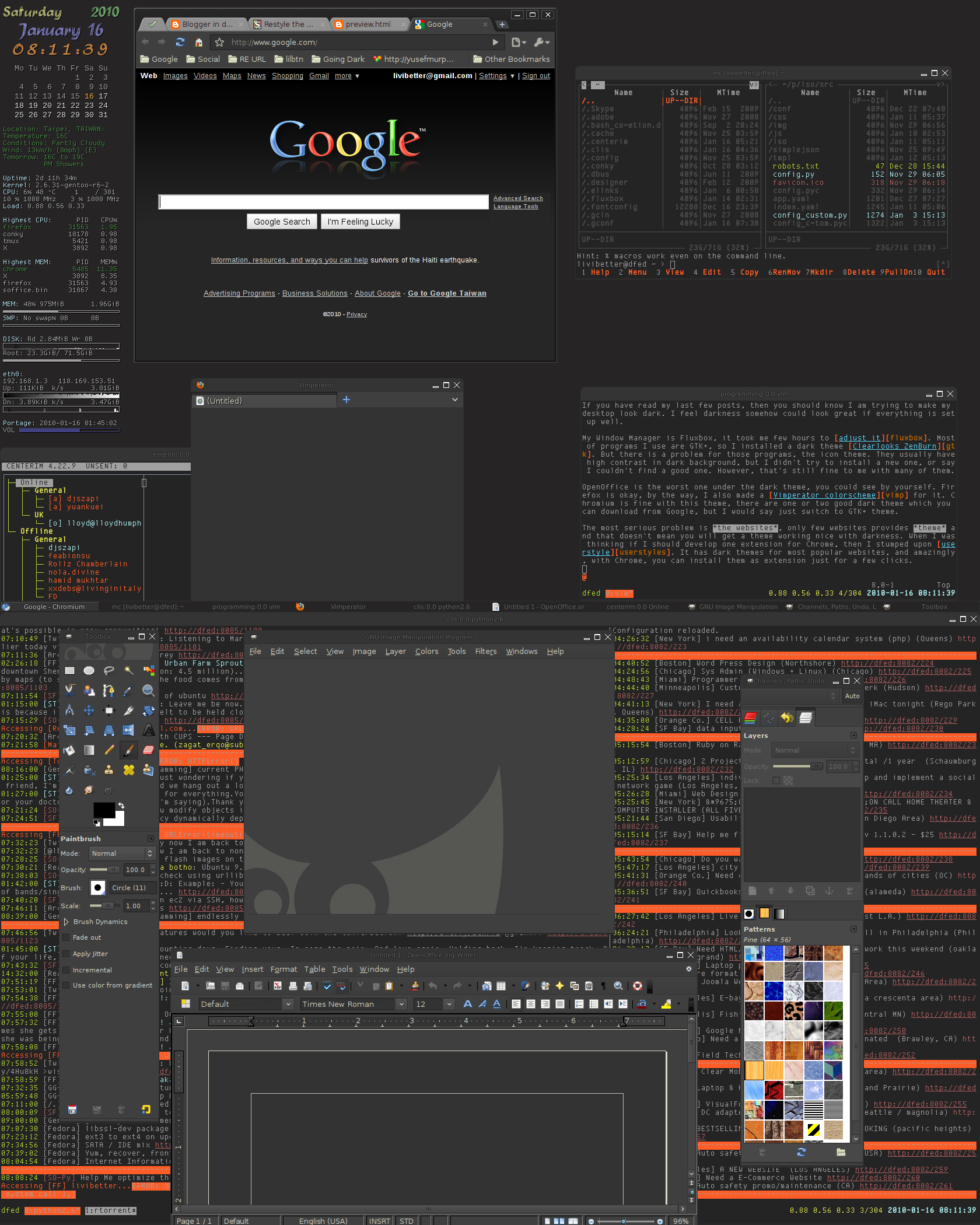
Task: Open the Gmail link on Google page
Action: [x=318, y=76]
